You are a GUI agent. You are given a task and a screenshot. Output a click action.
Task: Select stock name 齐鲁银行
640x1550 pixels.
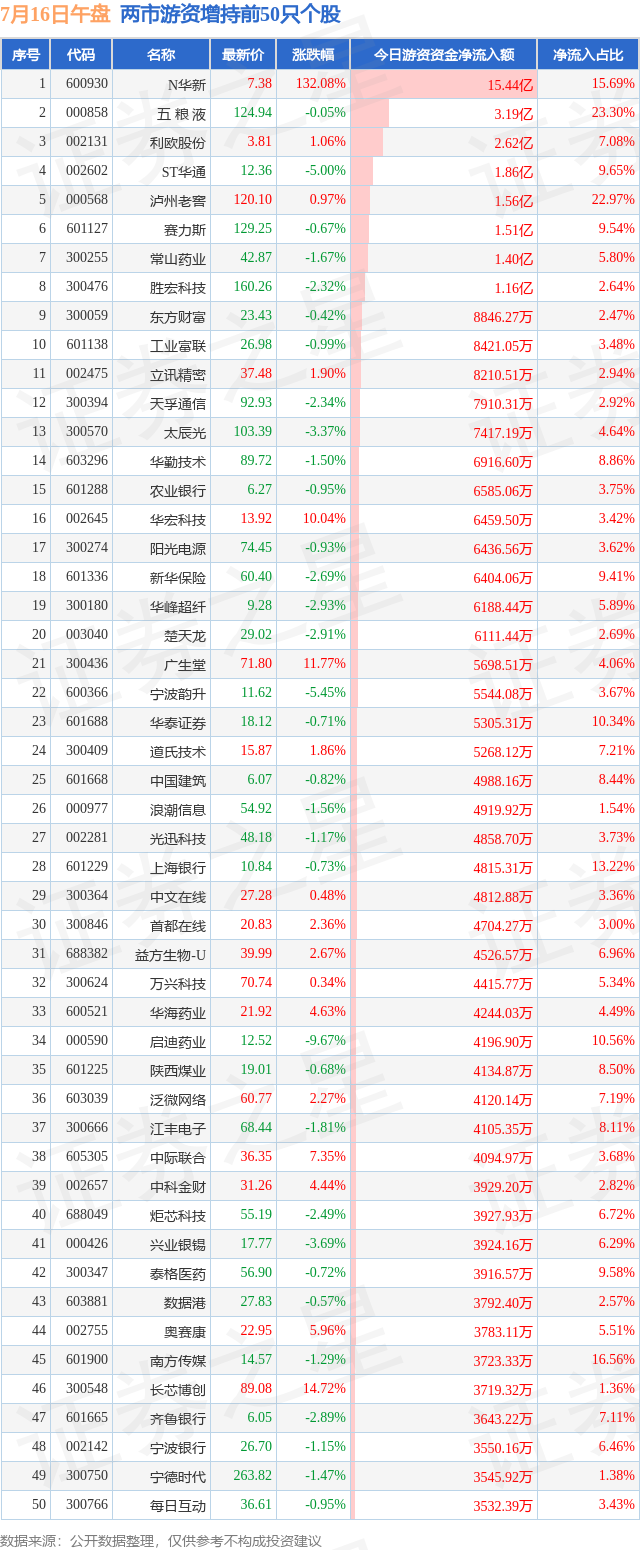click(x=178, y=1418)
